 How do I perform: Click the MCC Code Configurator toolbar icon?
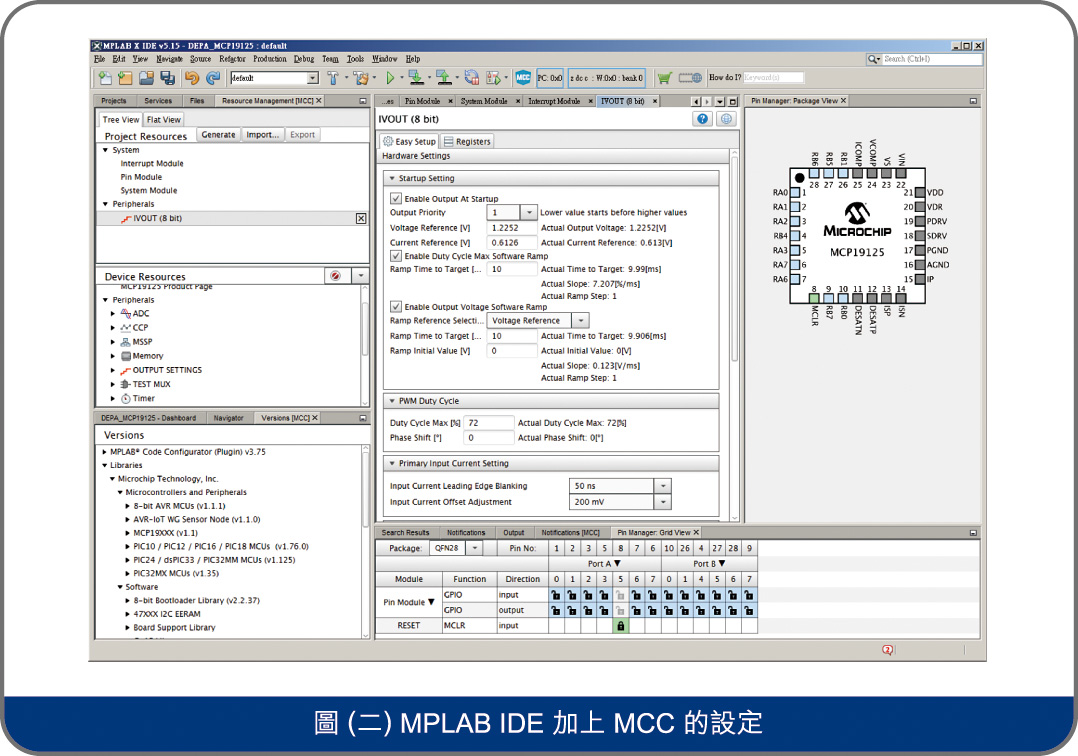coord(523,78)
